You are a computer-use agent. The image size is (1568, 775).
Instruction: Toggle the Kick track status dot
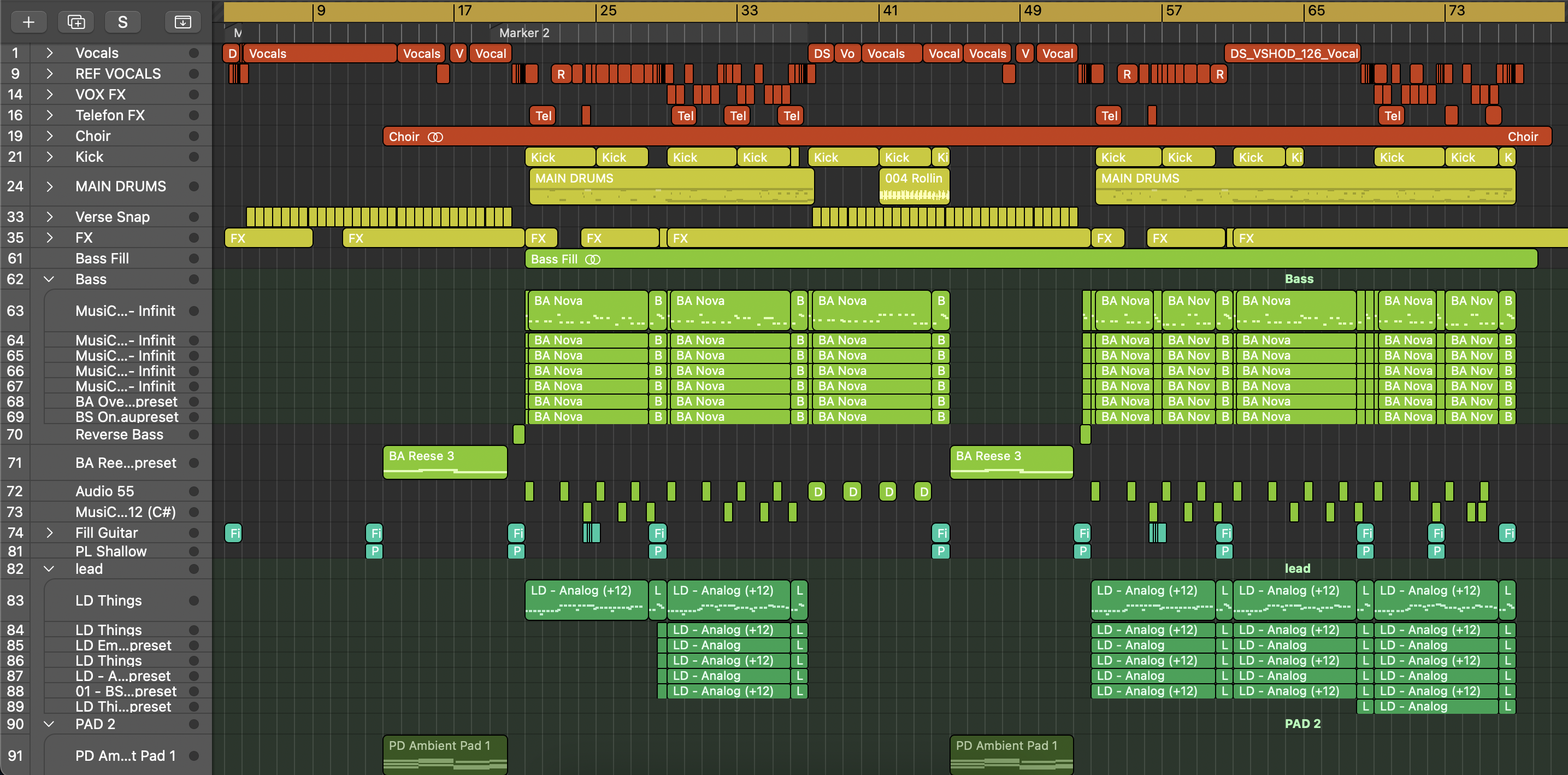point(194,157)
